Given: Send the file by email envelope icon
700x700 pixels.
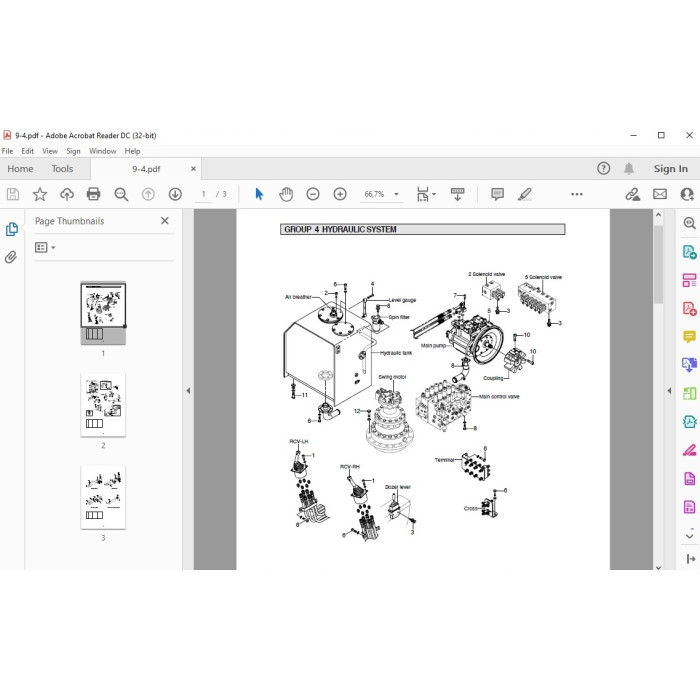Looking at the screenshot, I should pos(660,194).
